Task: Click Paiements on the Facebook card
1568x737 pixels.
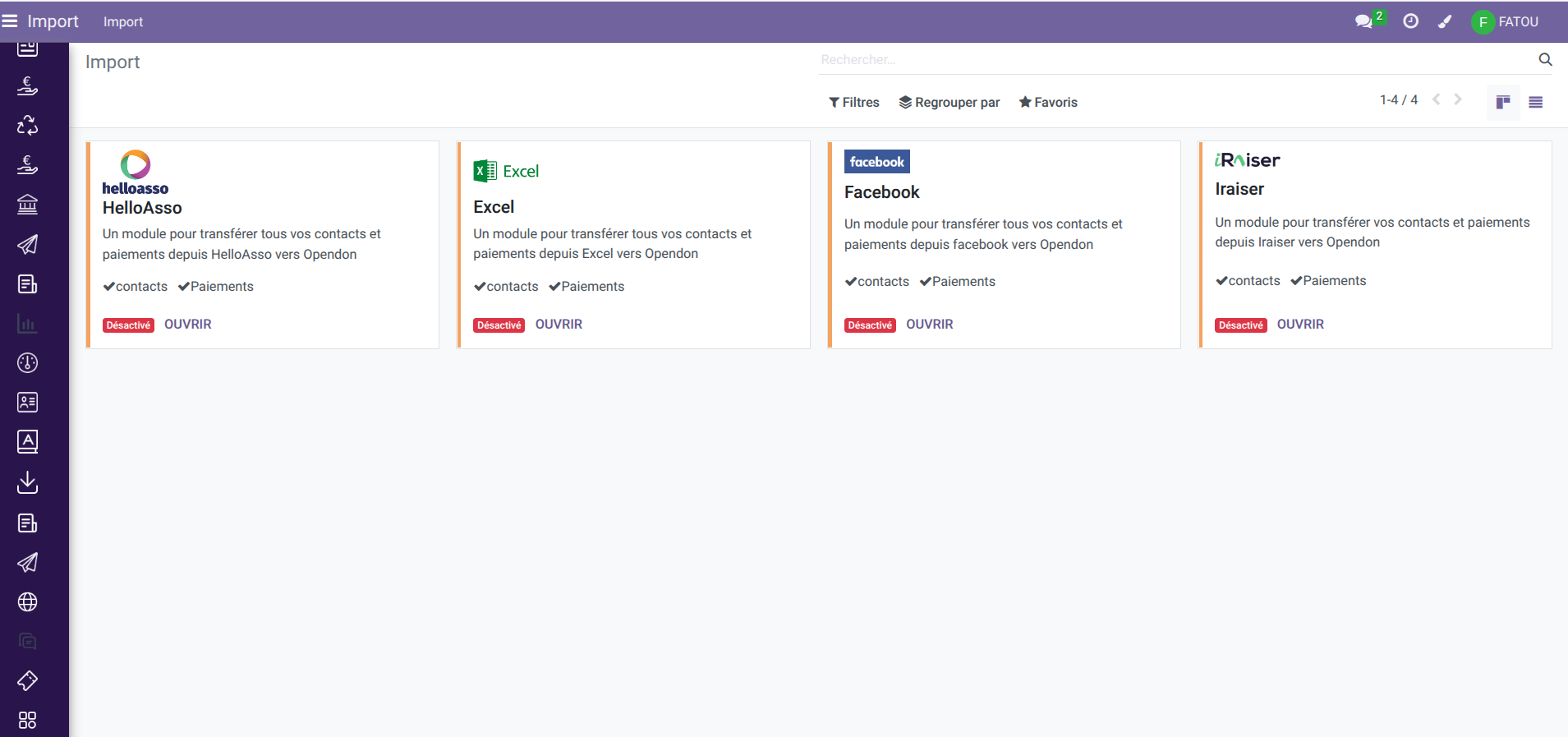Action: point(958,282)
